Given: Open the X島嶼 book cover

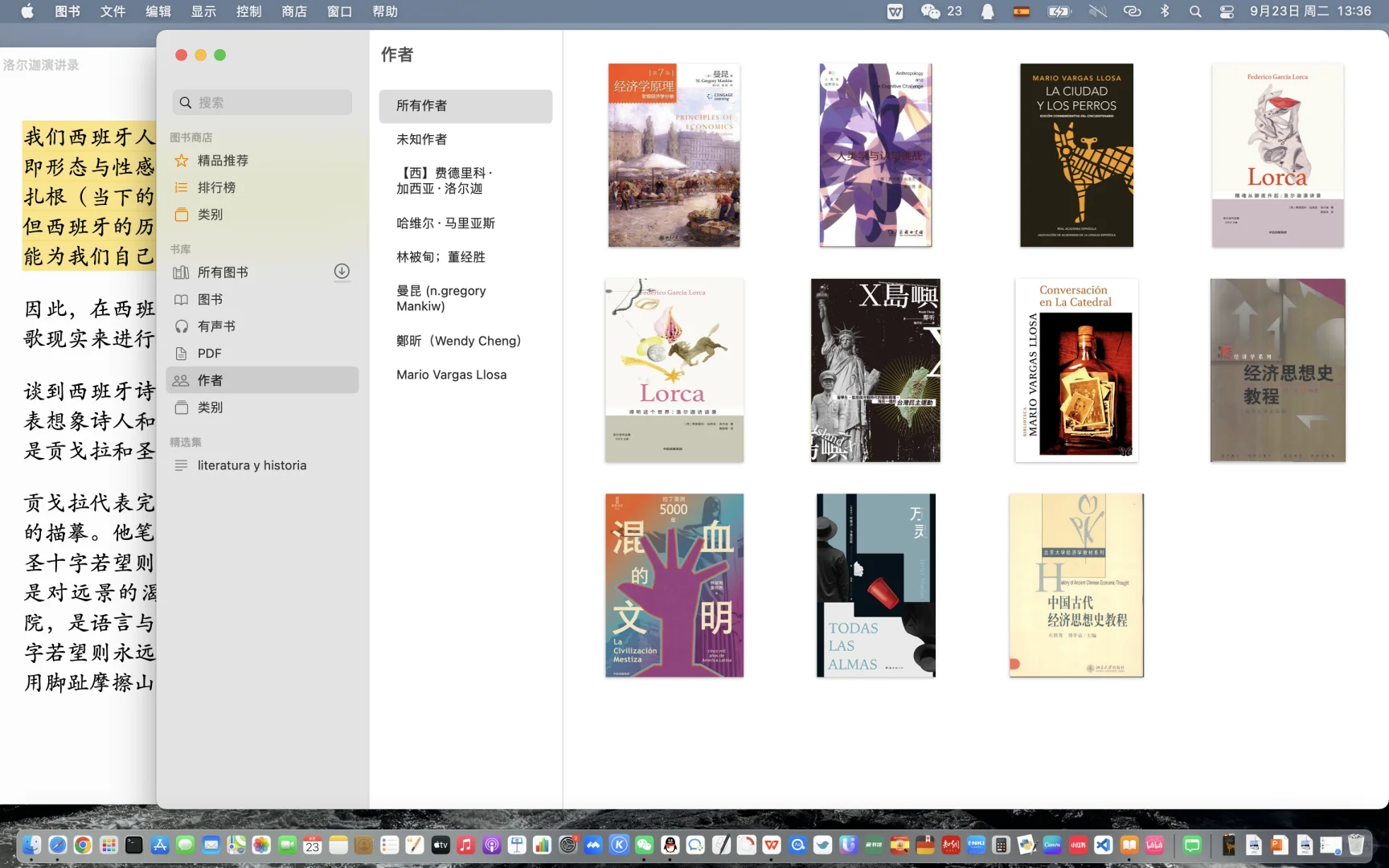Looking at the screenshot, I should pos(875,371).
